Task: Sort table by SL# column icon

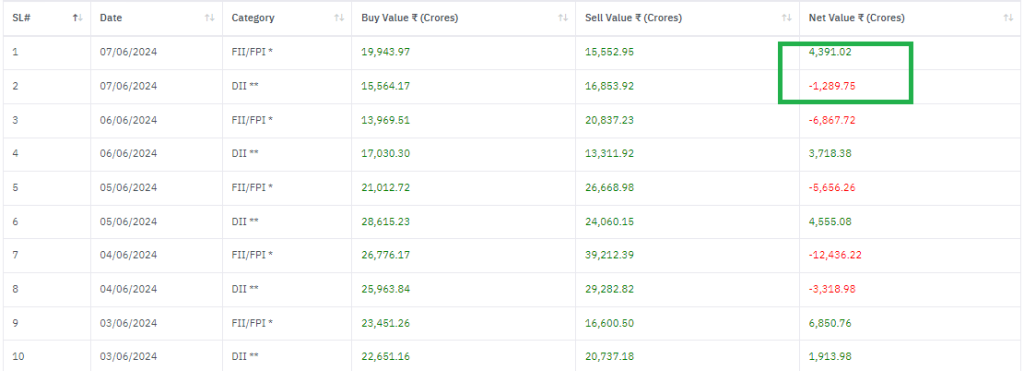Action: tap(78, 18)
